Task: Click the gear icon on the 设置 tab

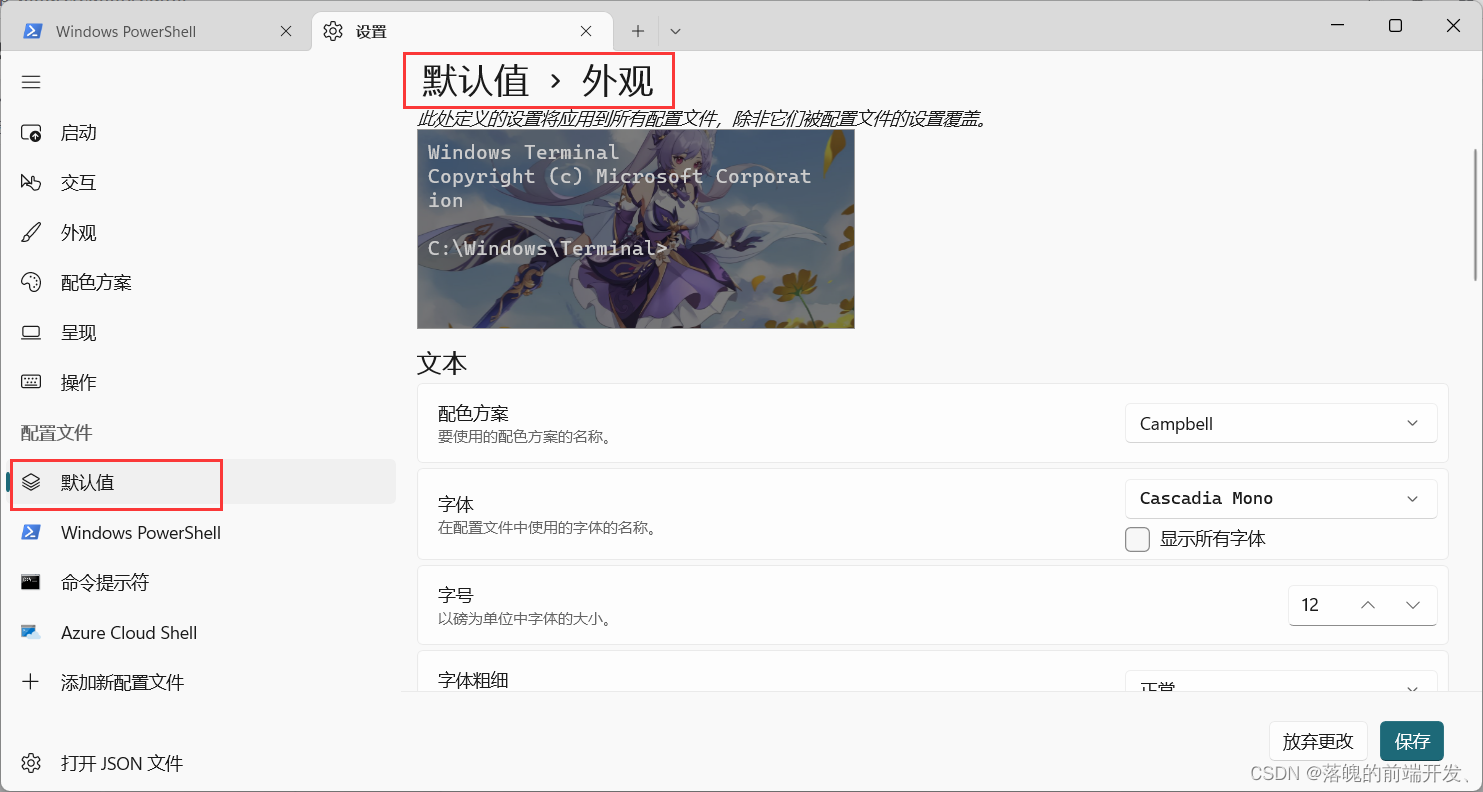Action: pyautogui.click(x=333, y=31)
